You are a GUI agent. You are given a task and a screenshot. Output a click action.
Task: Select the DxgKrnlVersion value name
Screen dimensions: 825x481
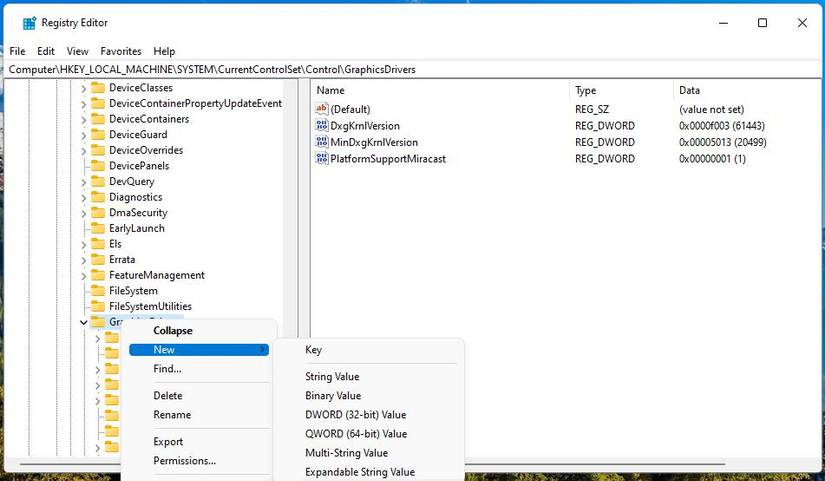click(x=365, y=125)
